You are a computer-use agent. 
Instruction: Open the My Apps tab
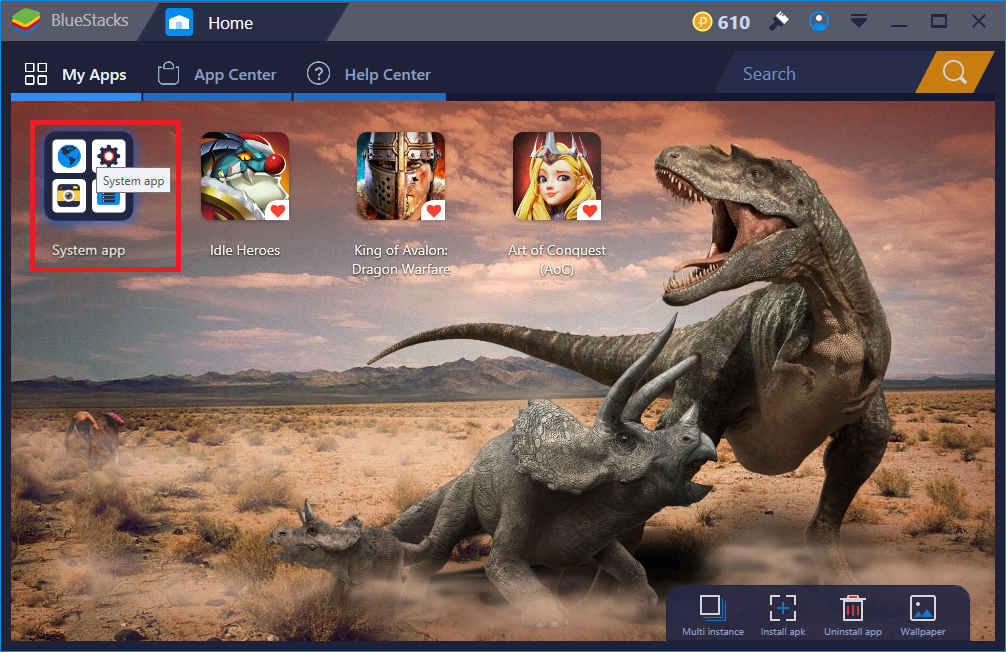[76, 74]
